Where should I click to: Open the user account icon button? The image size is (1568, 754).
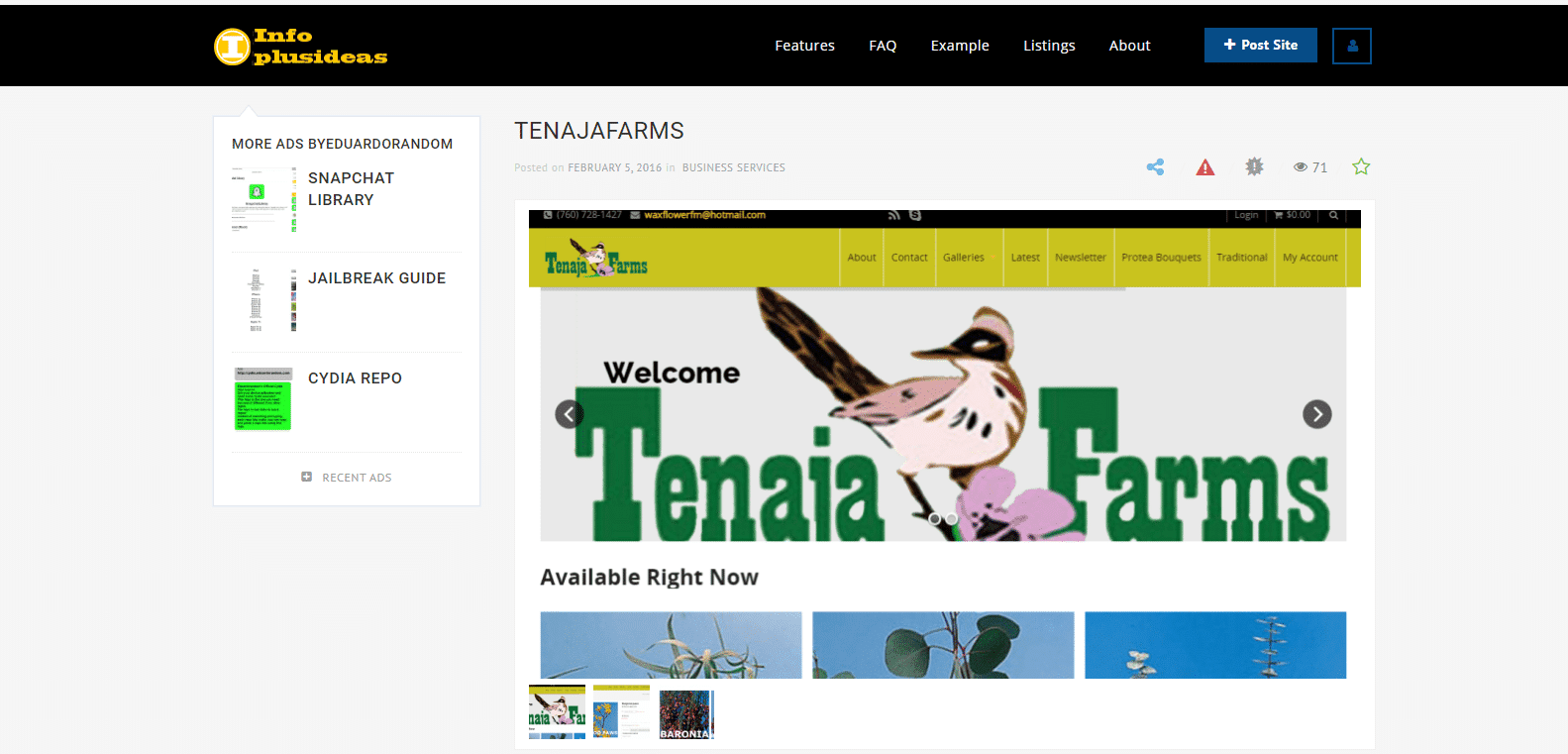point(1351,46)
